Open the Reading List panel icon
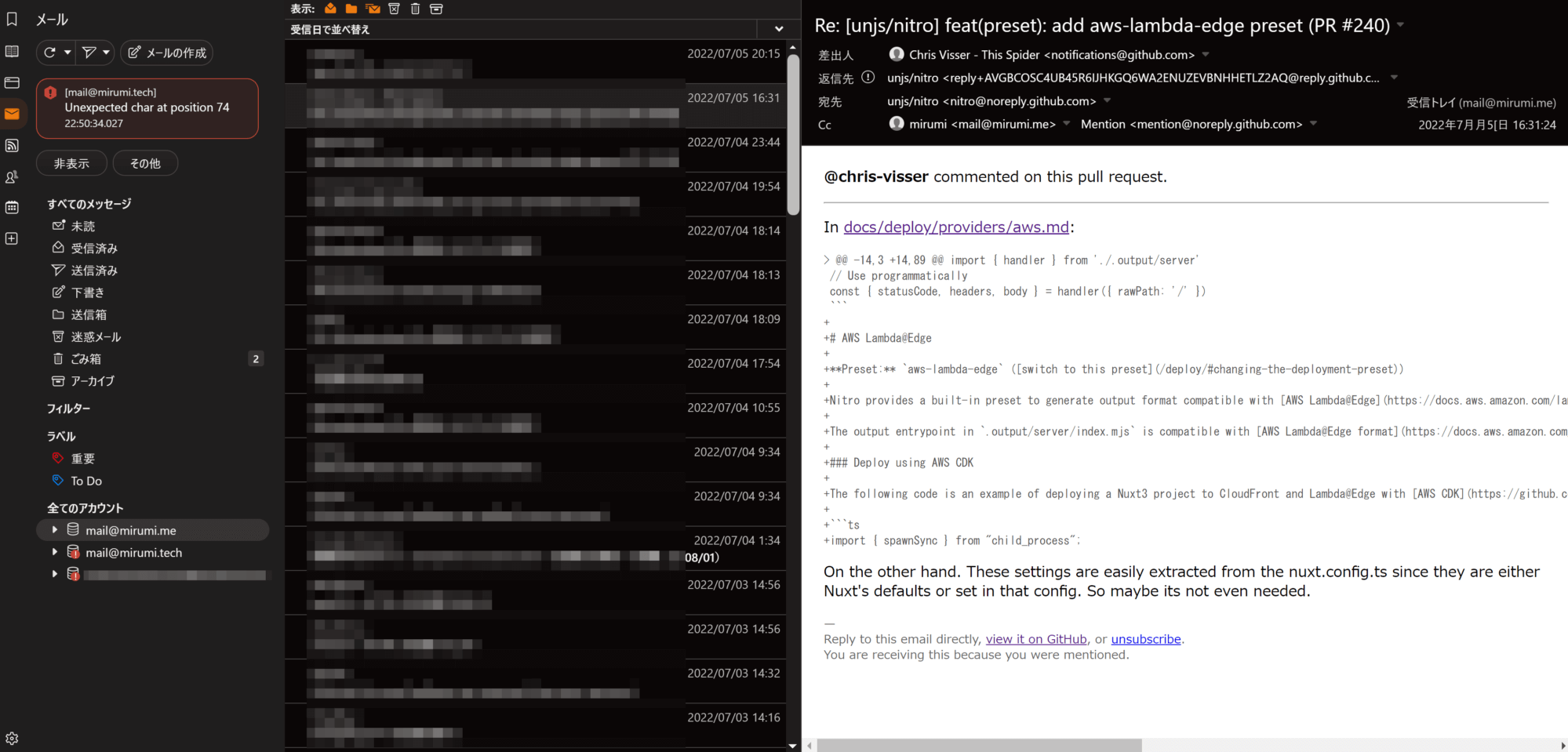 click(x=12, y=51)
